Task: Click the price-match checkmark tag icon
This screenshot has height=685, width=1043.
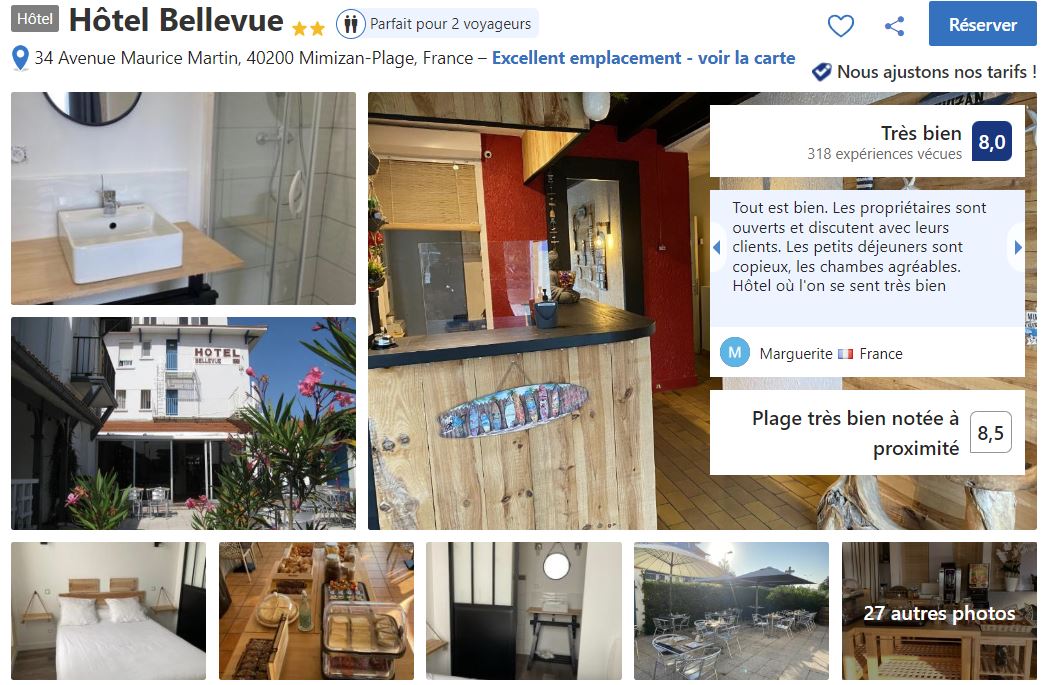Action: pos(821,72)
